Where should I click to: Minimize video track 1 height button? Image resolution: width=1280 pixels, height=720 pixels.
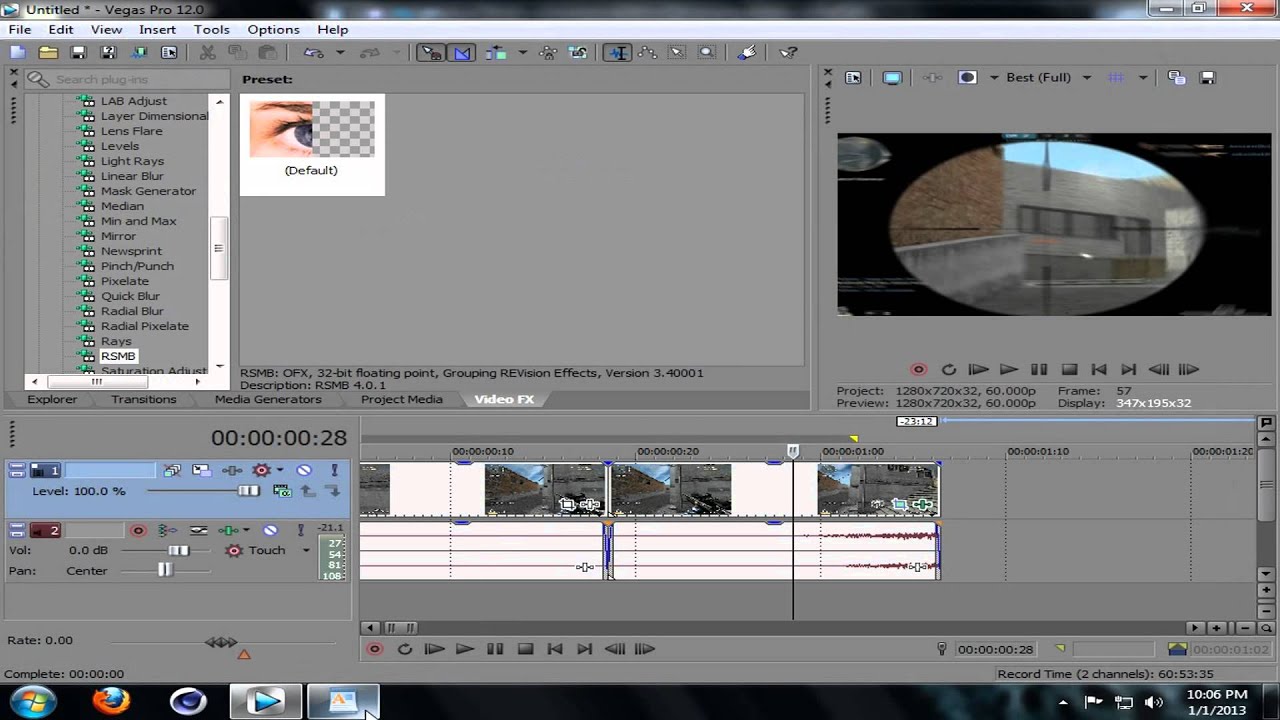tap(17, 464)
